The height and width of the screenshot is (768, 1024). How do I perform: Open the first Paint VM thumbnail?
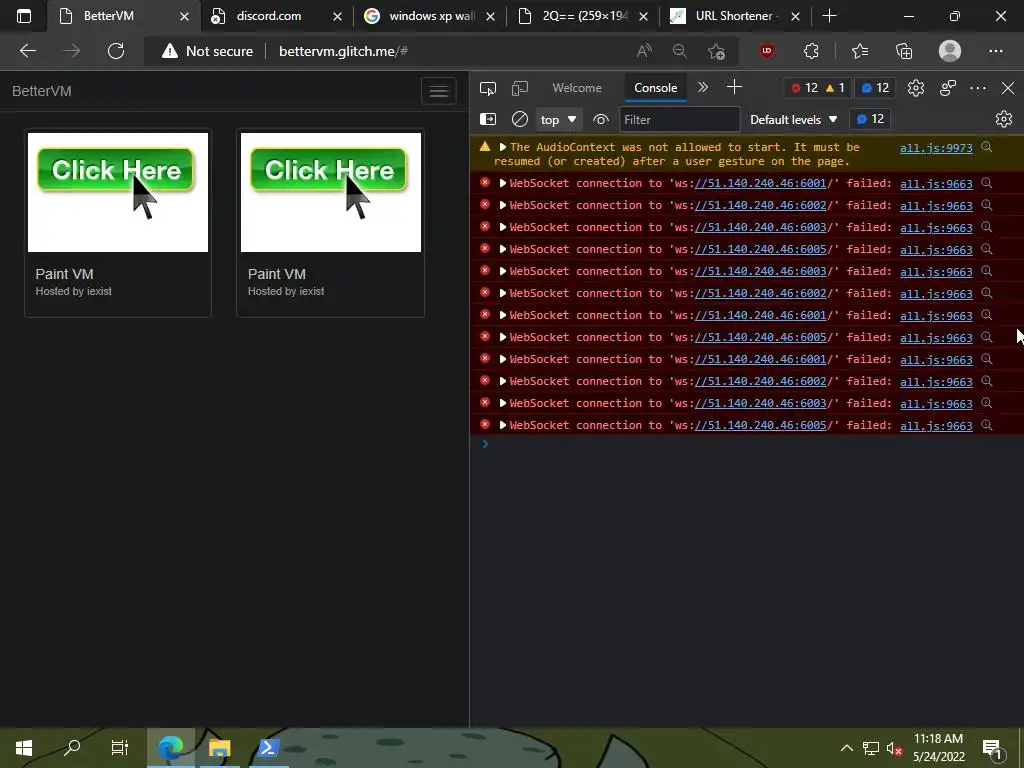pos(118,192)
